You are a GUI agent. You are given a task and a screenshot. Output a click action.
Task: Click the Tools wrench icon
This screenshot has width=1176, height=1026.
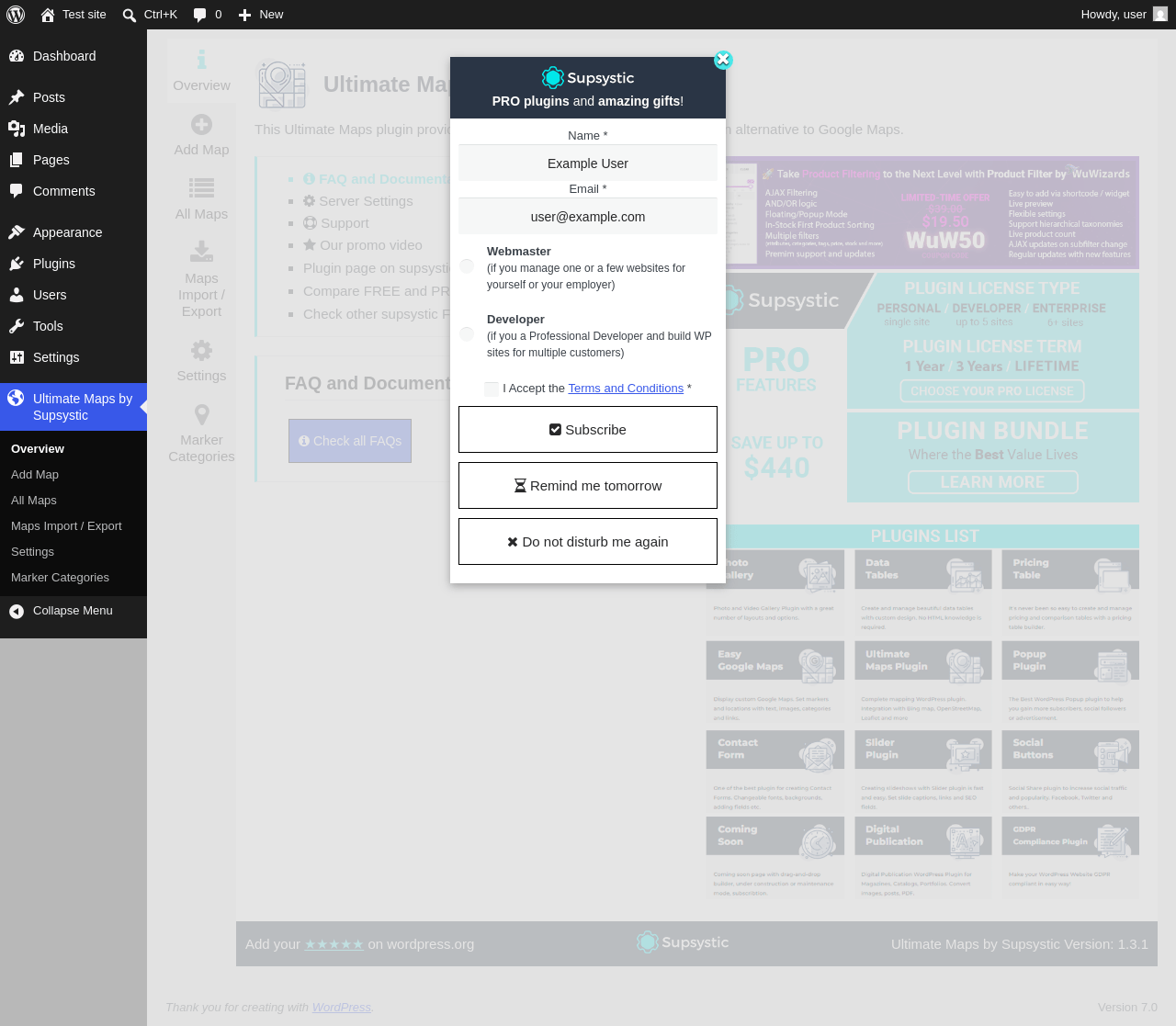(x=17, y=326)
